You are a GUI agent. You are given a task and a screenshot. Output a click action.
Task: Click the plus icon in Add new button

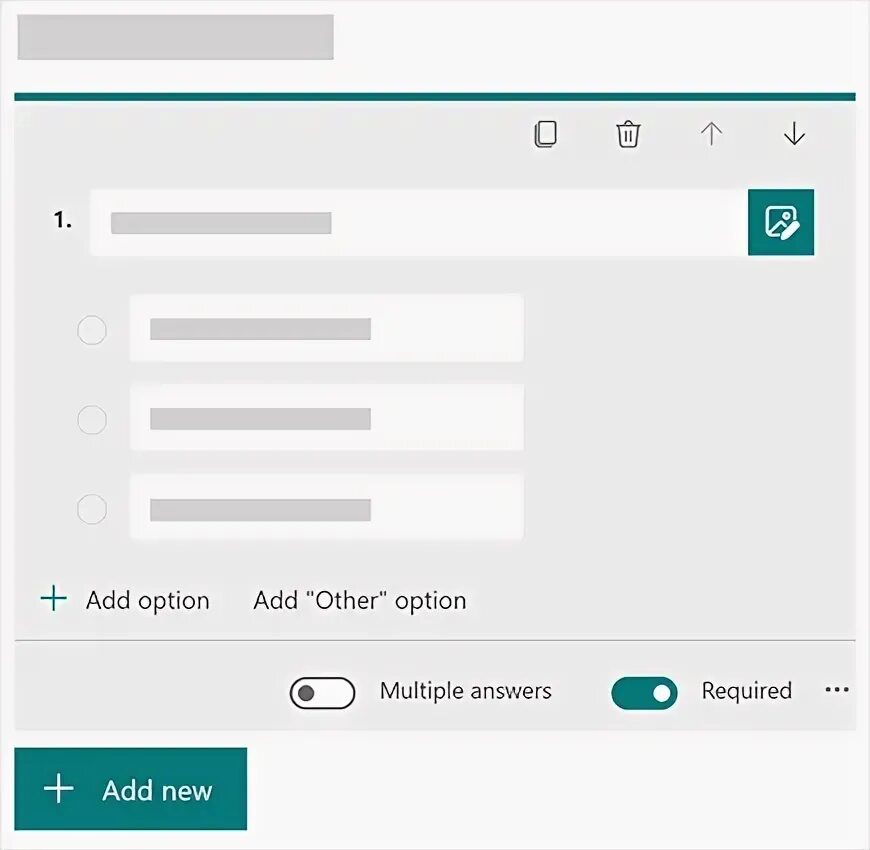click(x=59, y=789)
